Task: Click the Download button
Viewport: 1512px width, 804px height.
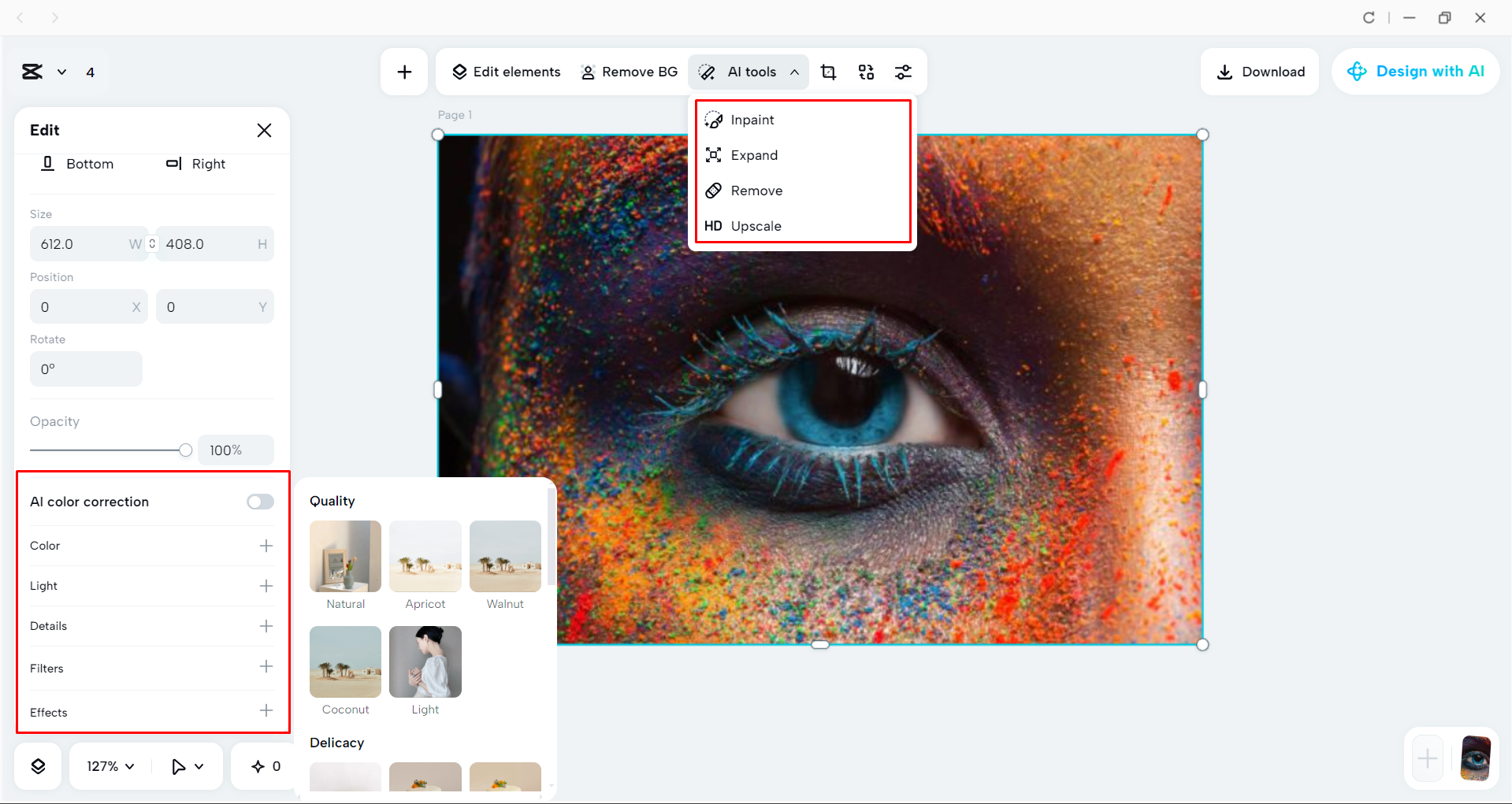Action: click(1260, 72)
